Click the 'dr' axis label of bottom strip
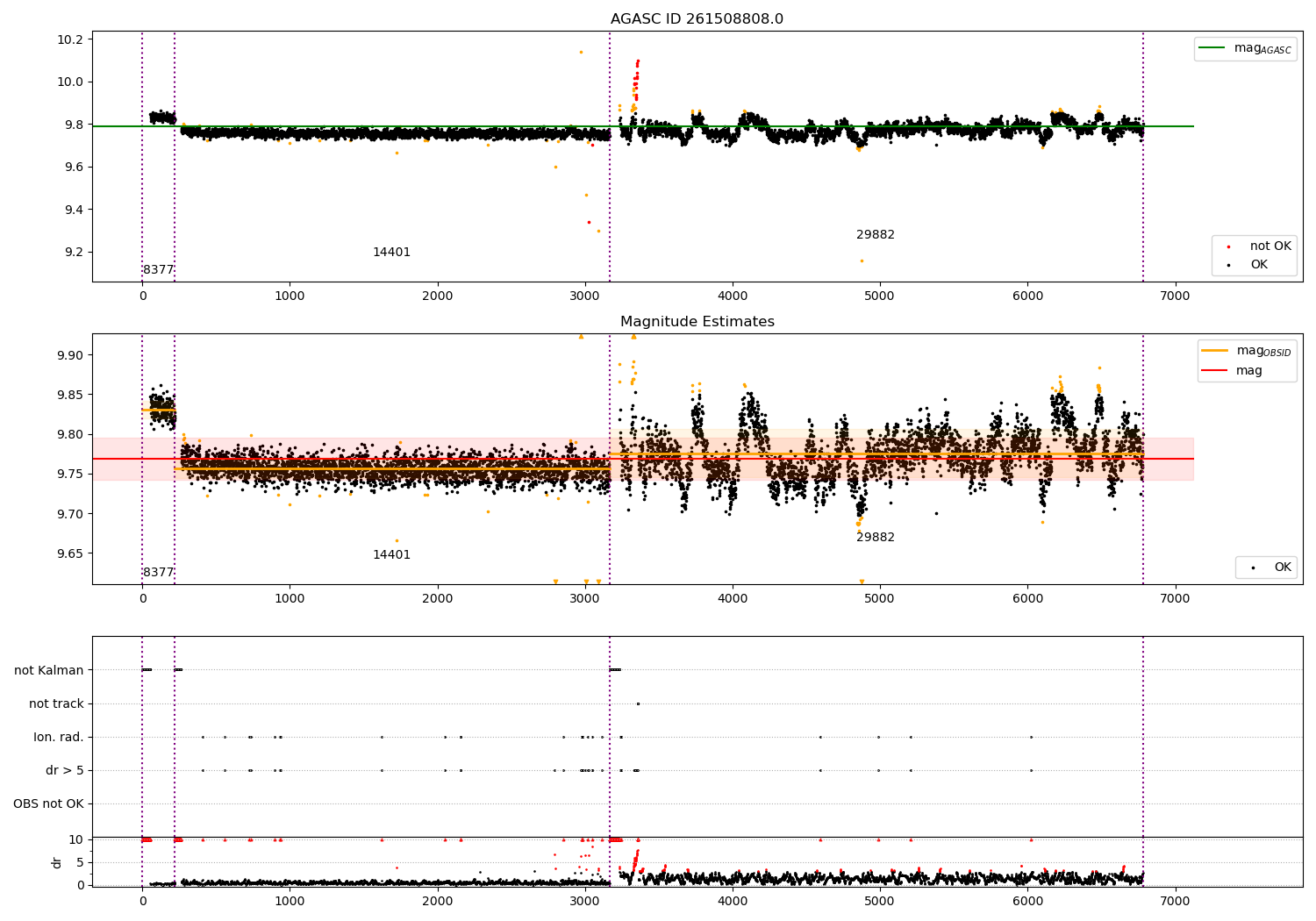The height and width of the screenshot is (921, 1316). tap(57, 862)
